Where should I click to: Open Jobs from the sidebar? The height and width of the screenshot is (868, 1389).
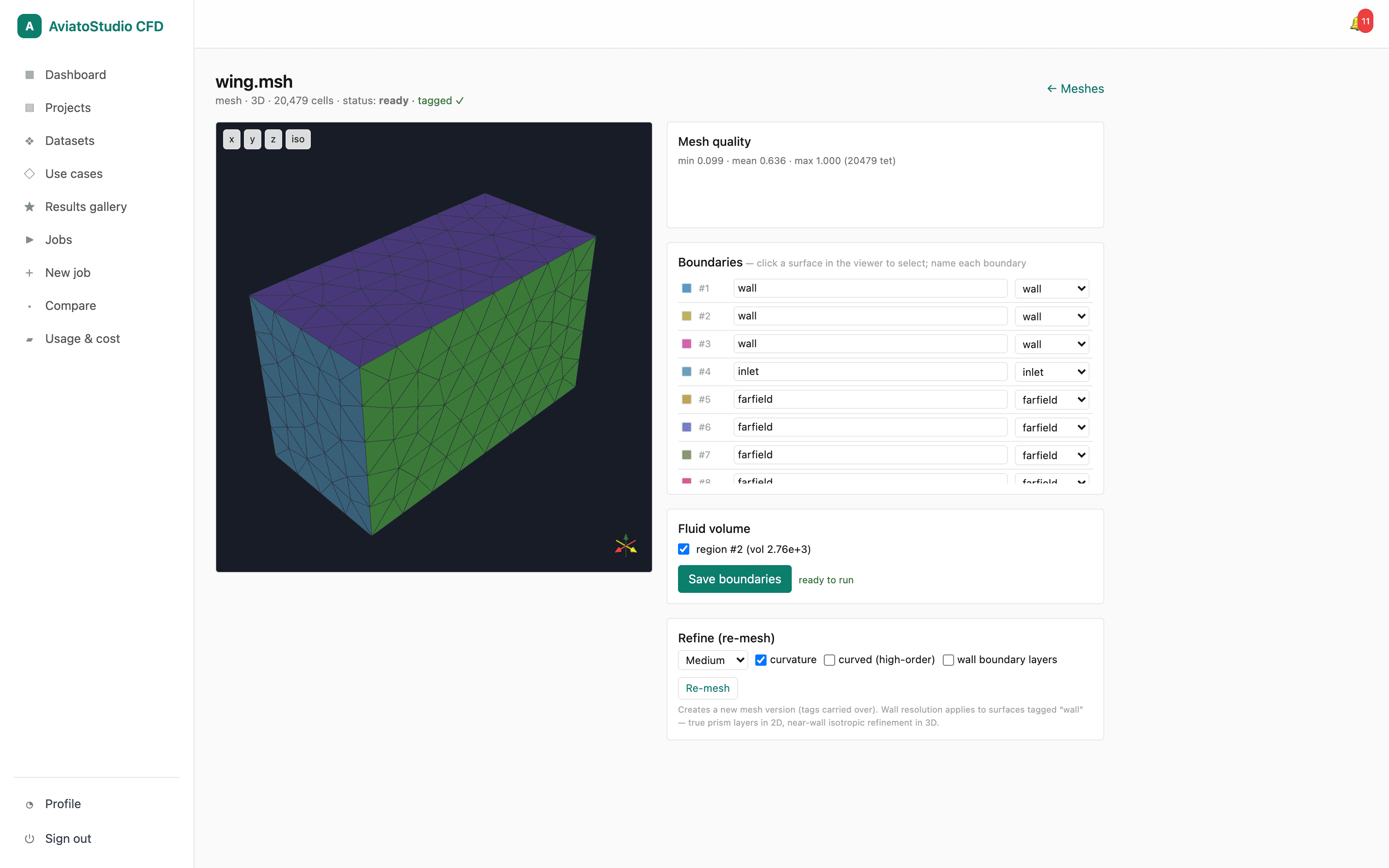click(59, 240)
